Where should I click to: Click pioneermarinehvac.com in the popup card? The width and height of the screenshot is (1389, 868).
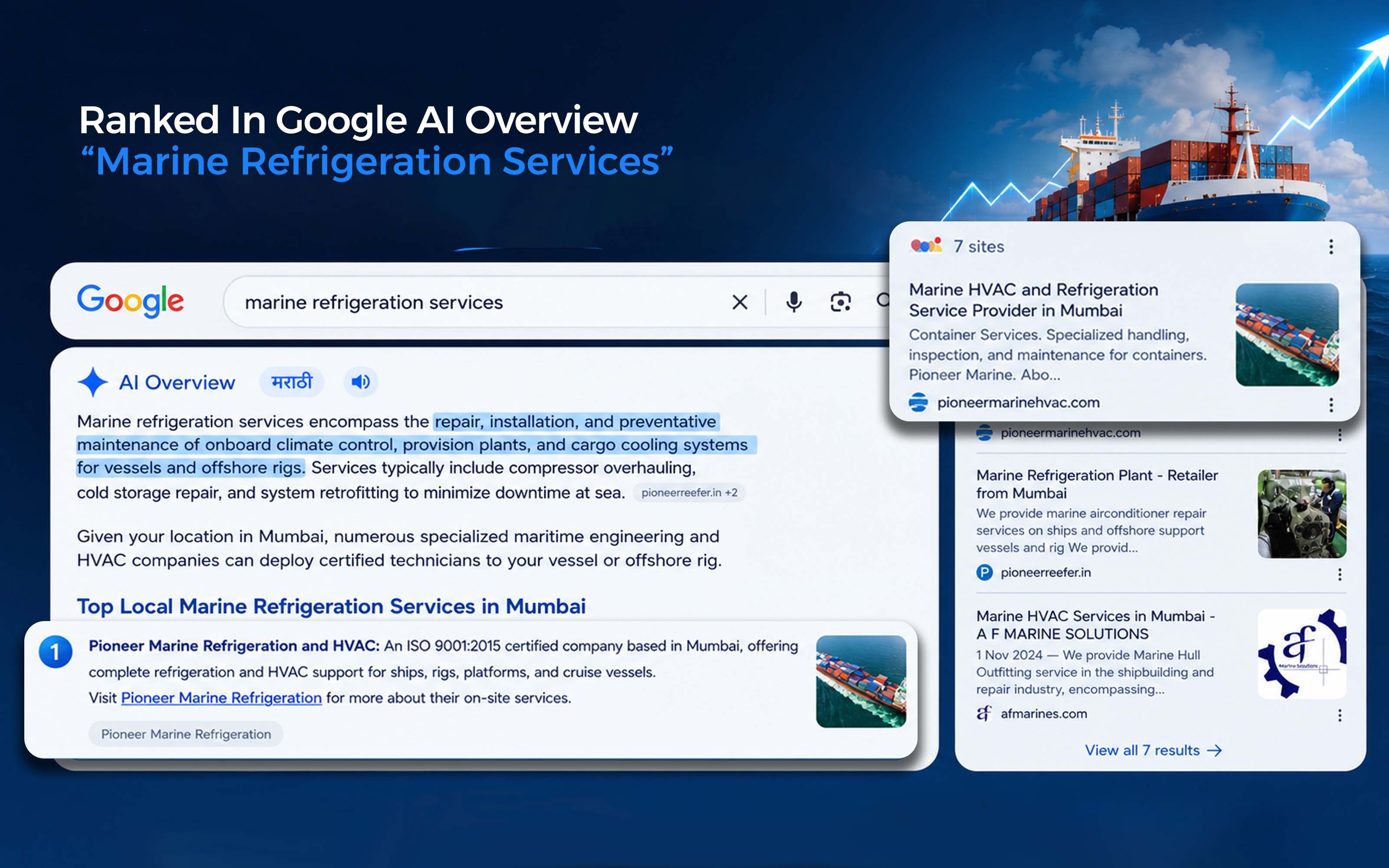(x=1018, y=402)
